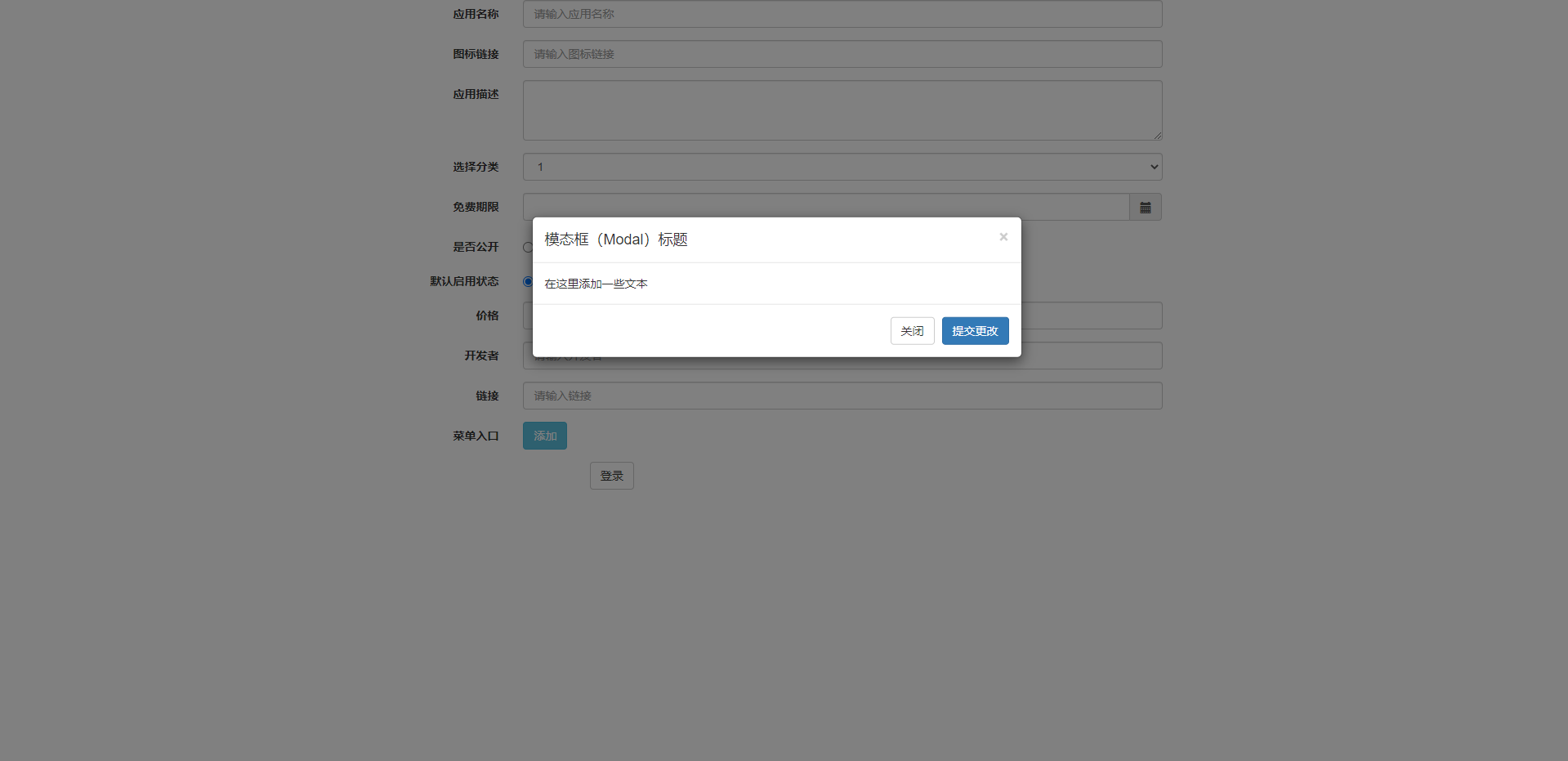Click the 开发者 input field beside the modal

[1092, 356]
